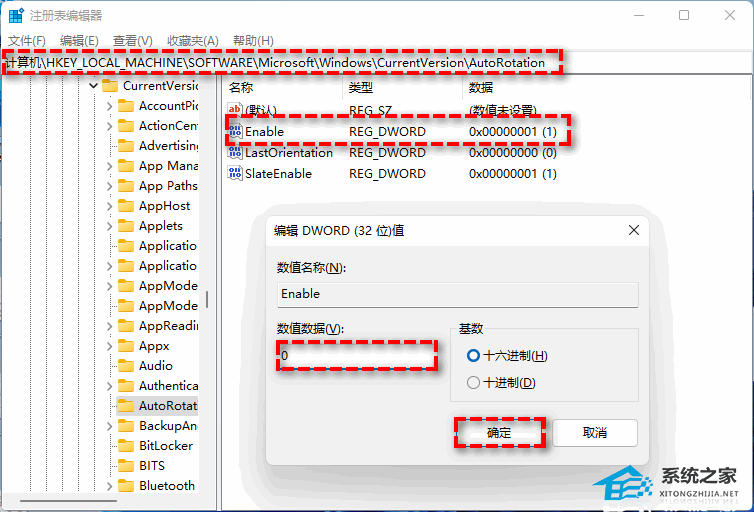Click the SlateEnable DWORD value icon
Screen dimensions: 754x512
coord(235,173)
